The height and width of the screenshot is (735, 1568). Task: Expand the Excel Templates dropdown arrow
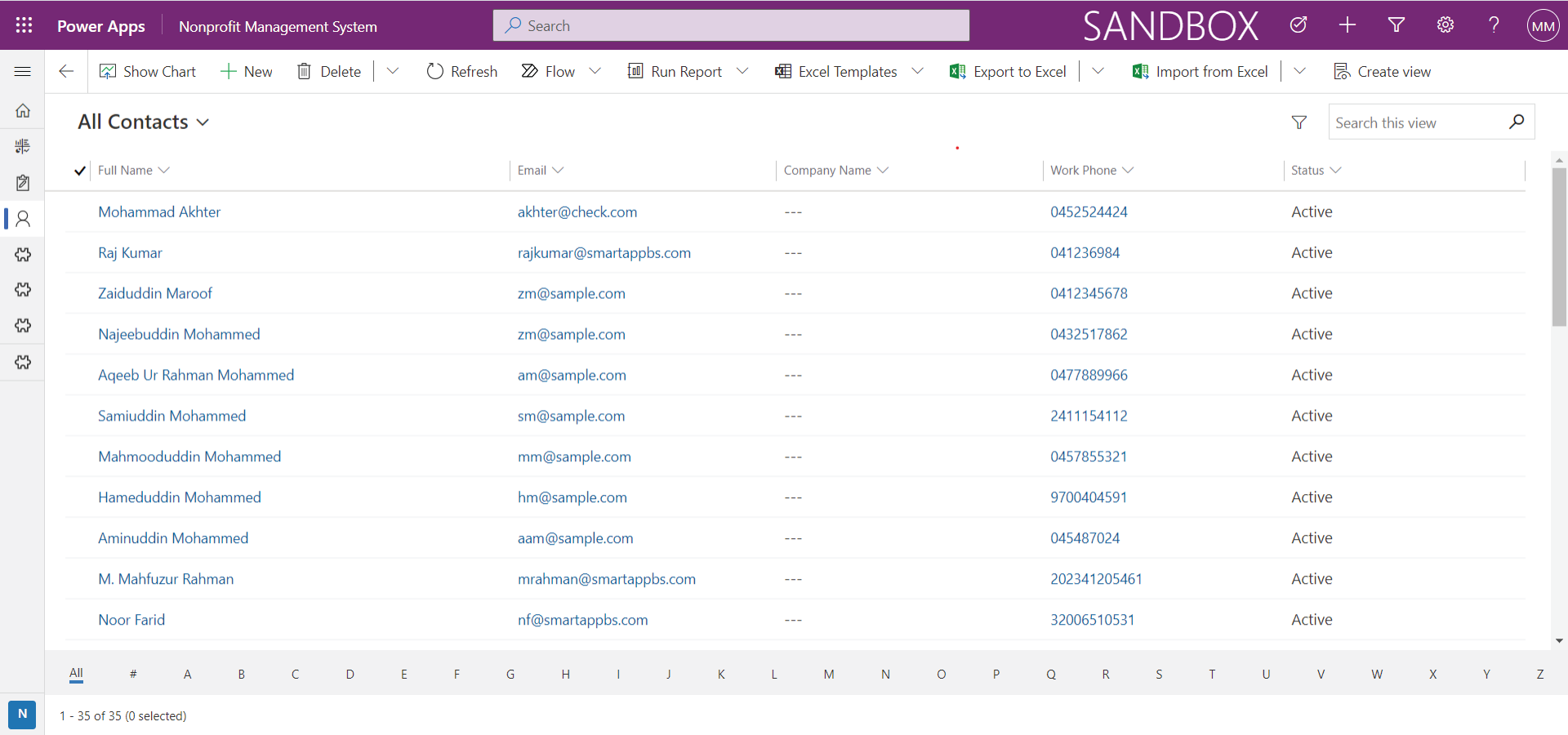(x=917, y=72)
